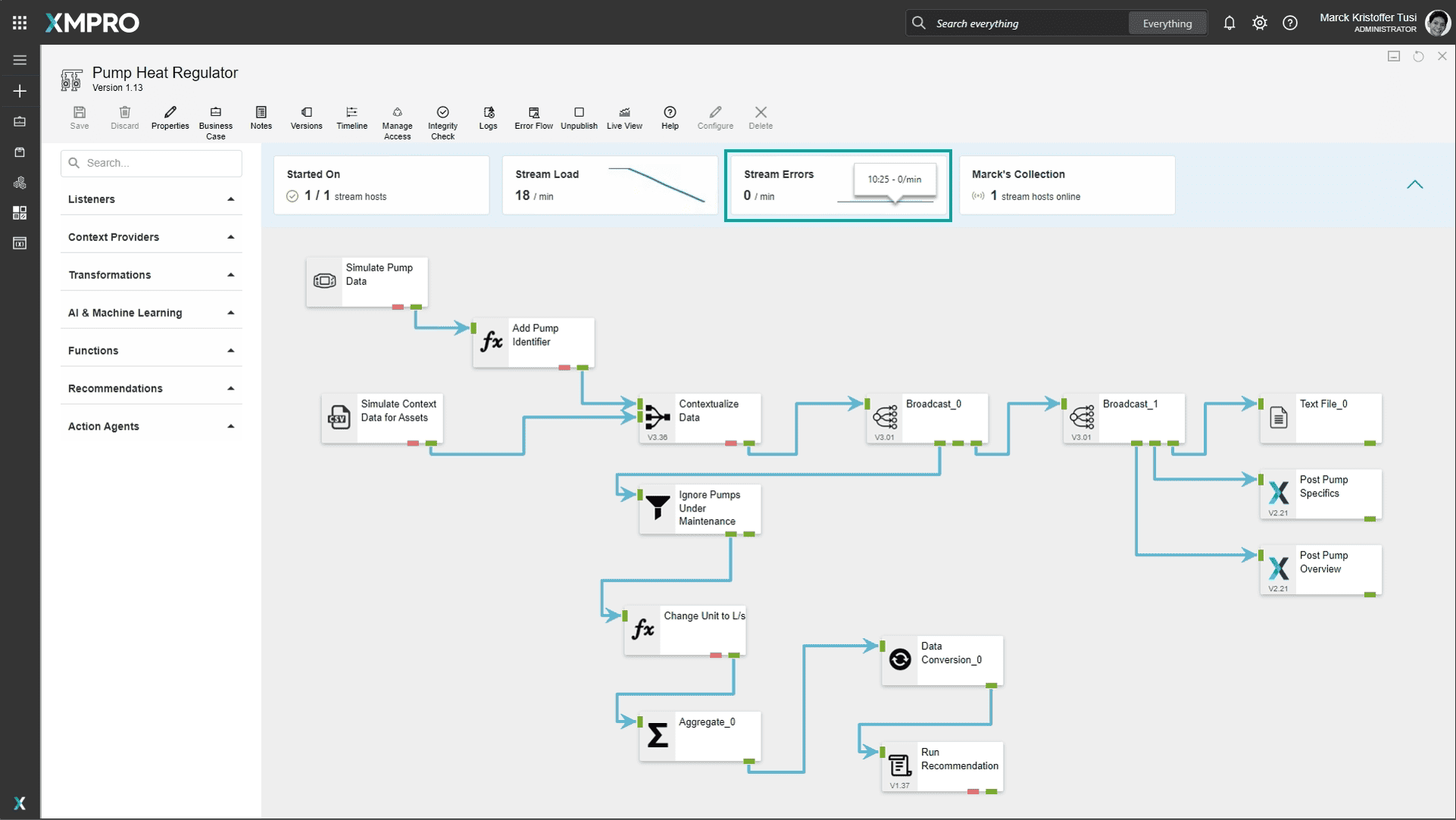Open Live View from toolbar
This screenshot has width=1456, height=820.
[624, 117]
